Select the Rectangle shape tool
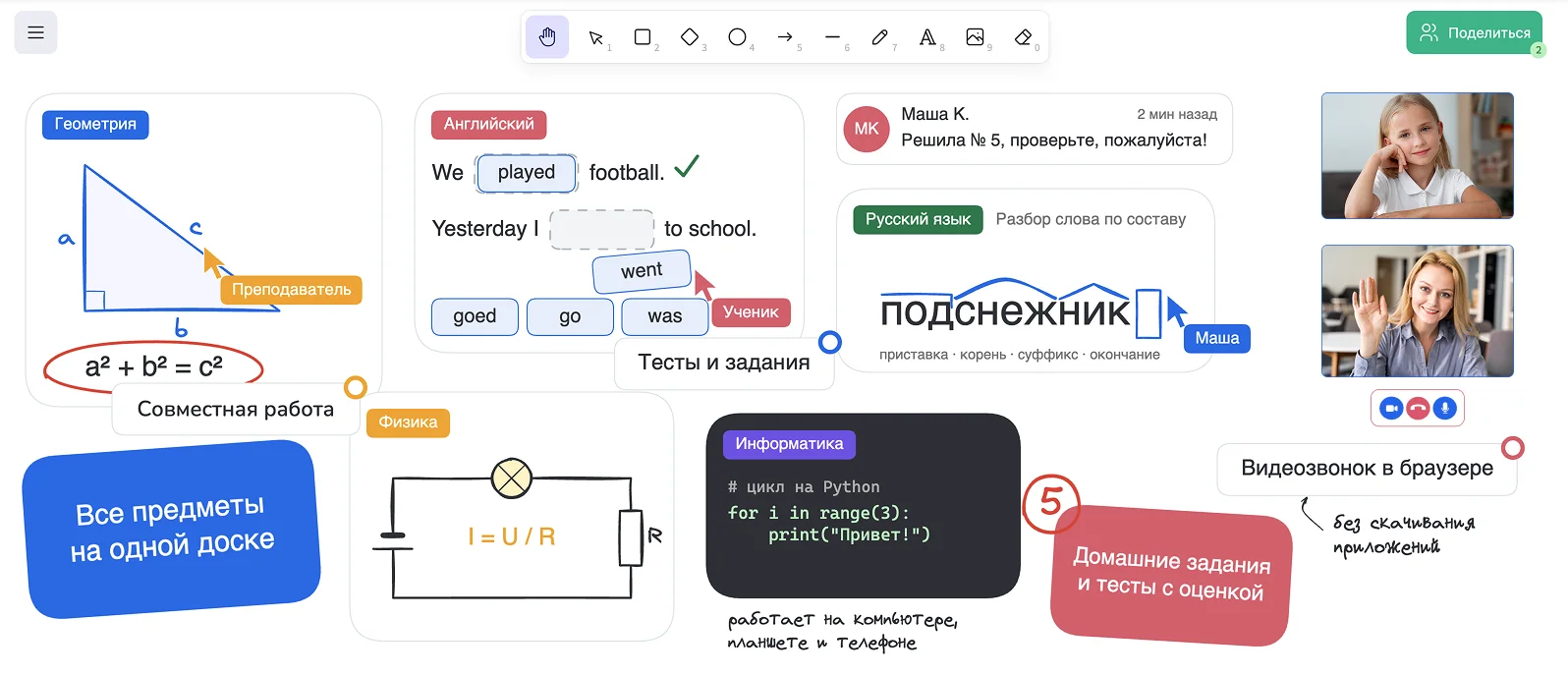 tap(643, 37)
